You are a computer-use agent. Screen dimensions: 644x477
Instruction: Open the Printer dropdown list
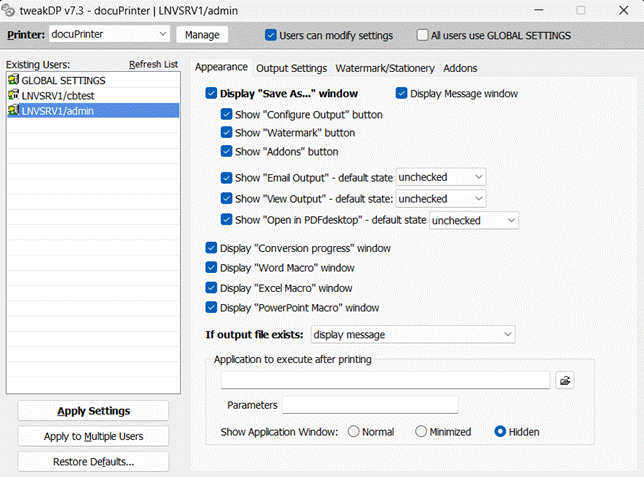163,34
